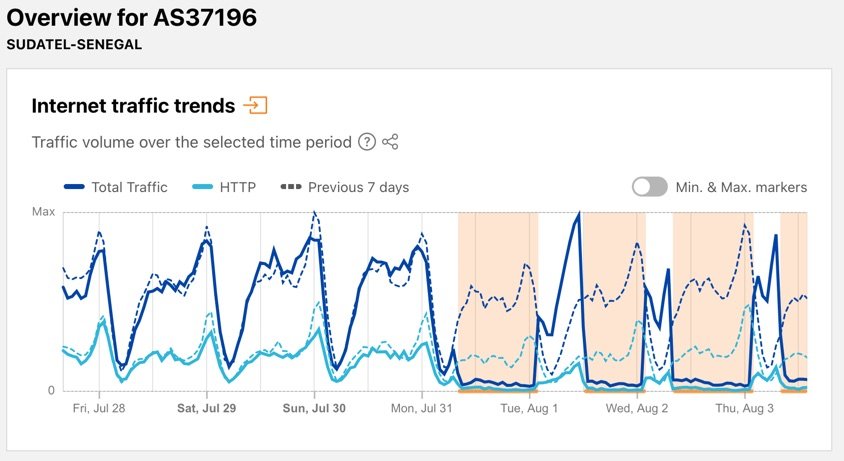Click the first shaded outage region over Tue, Aug 1

[x=498, y=302]
